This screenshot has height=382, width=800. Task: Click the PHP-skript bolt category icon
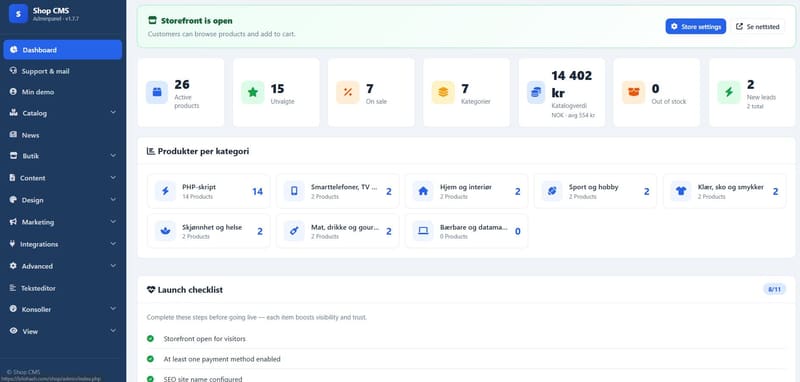pos(165,191)
